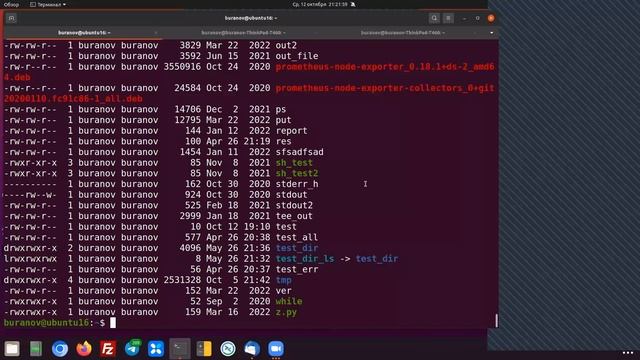The height and width of the screenshot is (360, 640).
Task: Open the blue four-petal app in the dock
Action: click(x=156, y=349)
